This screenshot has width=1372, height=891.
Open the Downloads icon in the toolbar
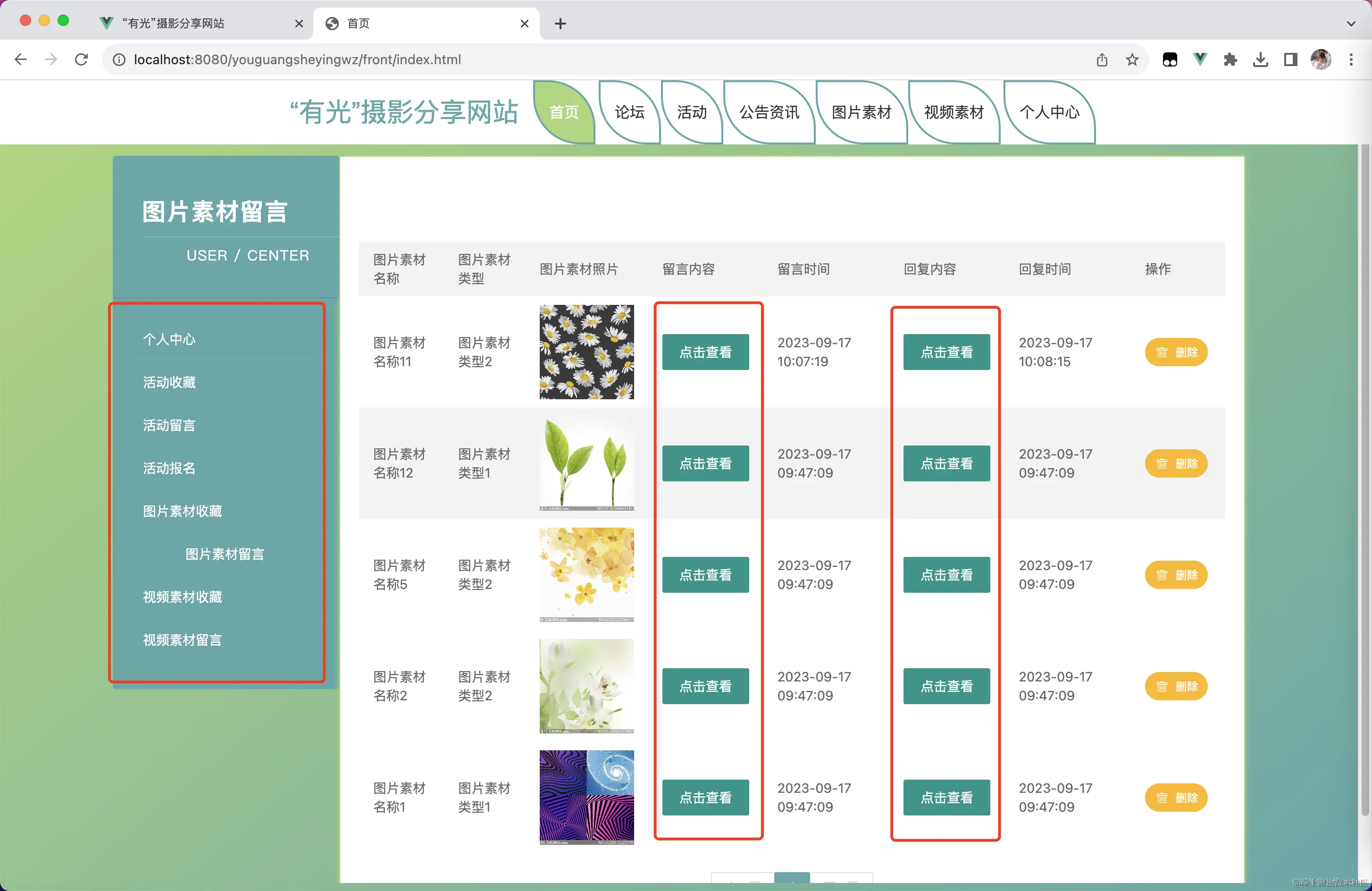[1261, 59]
